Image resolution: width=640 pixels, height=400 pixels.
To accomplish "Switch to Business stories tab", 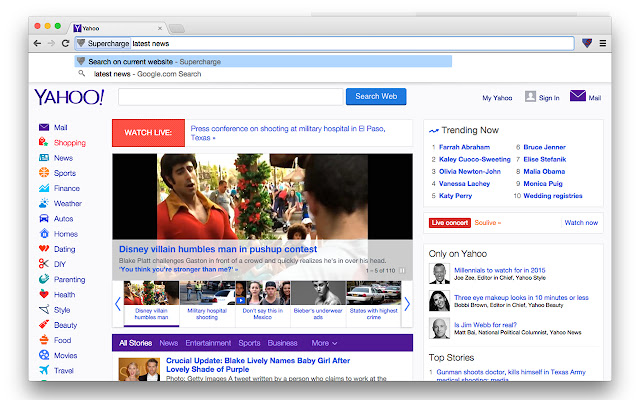I will click(282, 343).
